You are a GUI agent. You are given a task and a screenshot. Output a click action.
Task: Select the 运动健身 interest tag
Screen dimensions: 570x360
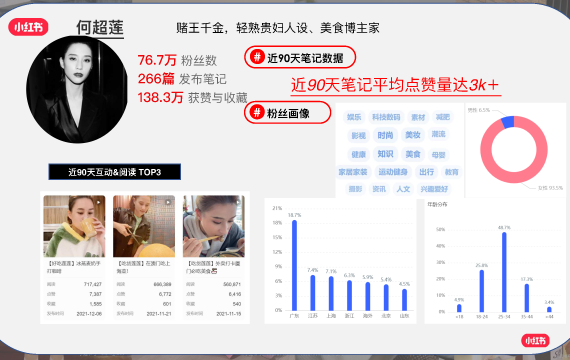[393, 172]
